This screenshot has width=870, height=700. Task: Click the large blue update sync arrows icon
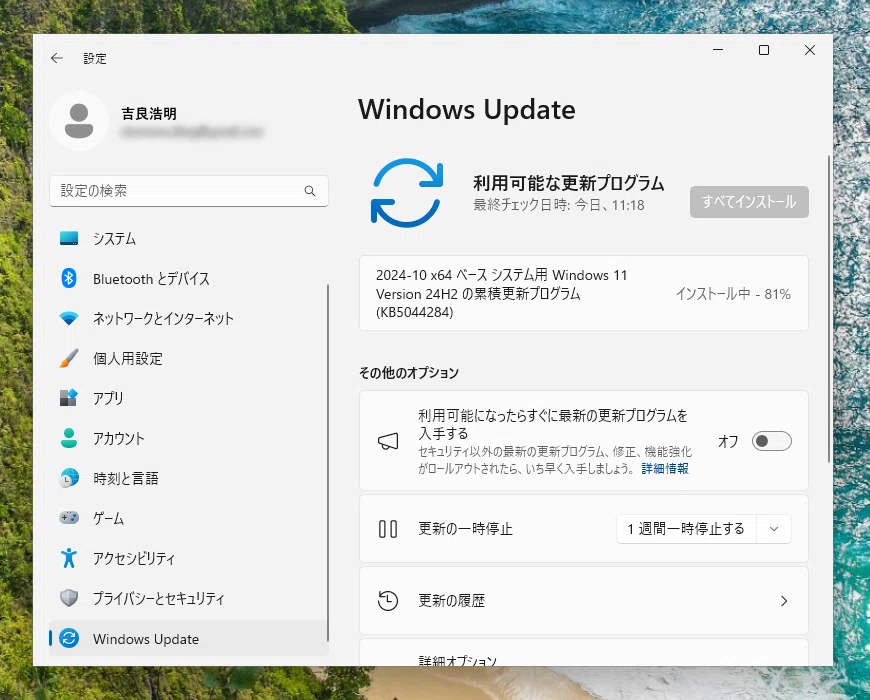pos(407,193)
